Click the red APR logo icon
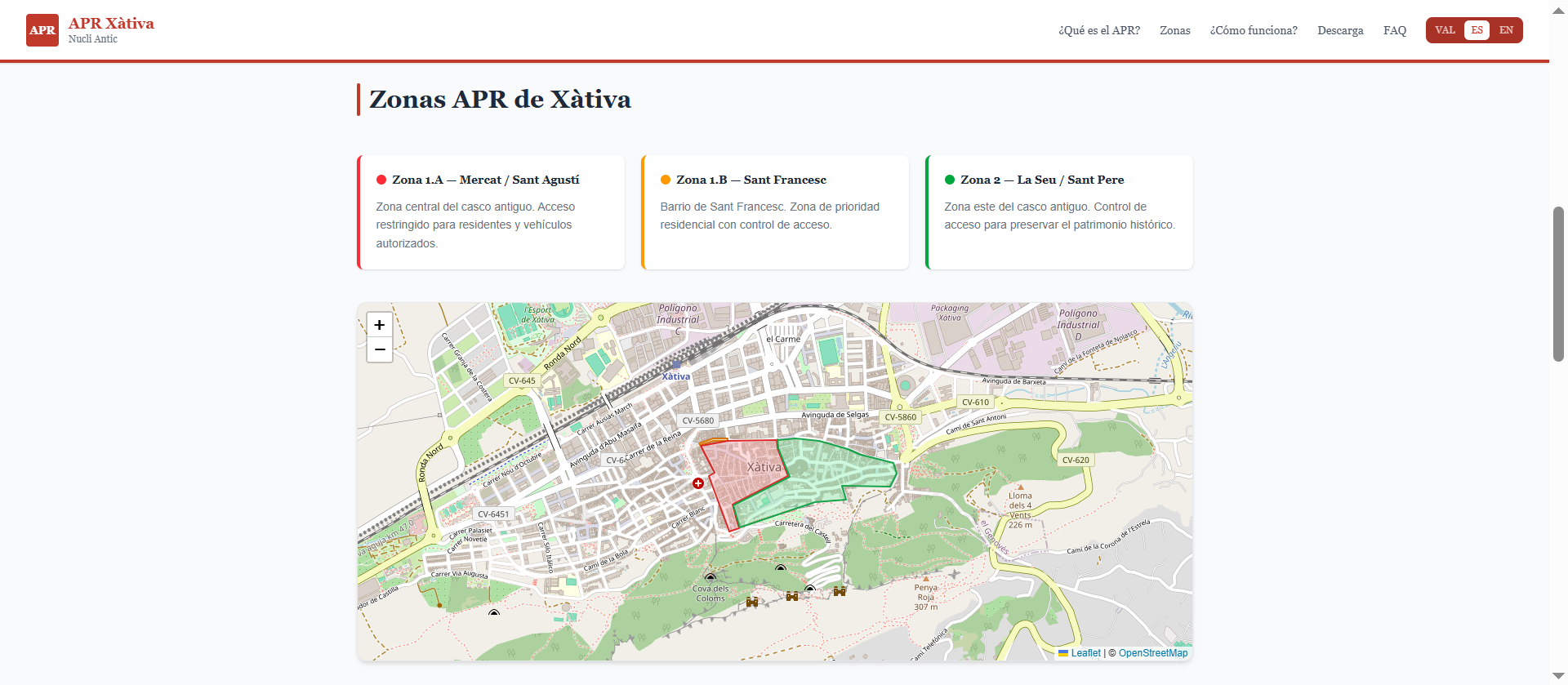This screenshot has width=1568, height=685. pos(42,30)
